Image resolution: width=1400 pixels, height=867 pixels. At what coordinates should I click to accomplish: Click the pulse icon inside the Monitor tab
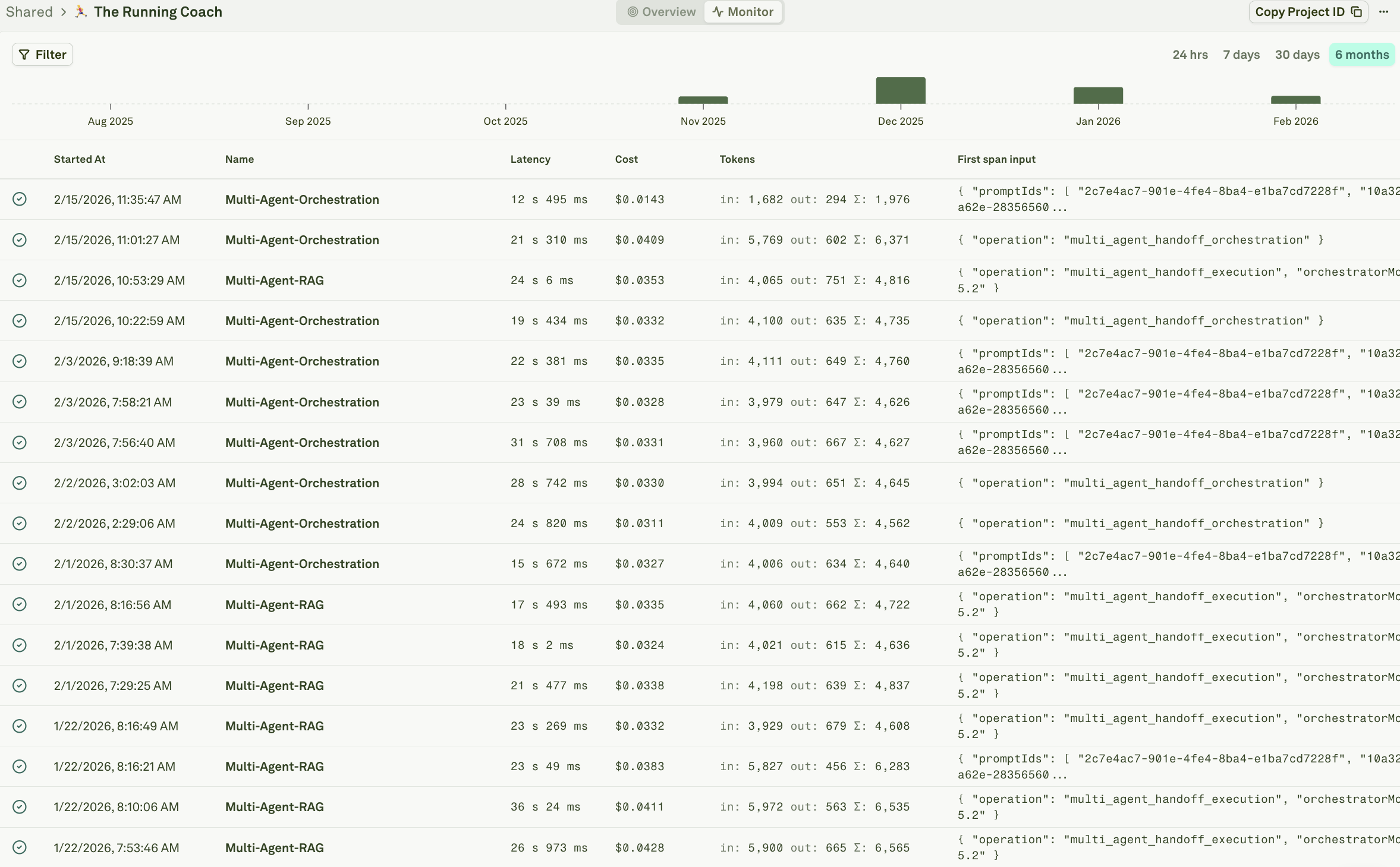point(718,11)
